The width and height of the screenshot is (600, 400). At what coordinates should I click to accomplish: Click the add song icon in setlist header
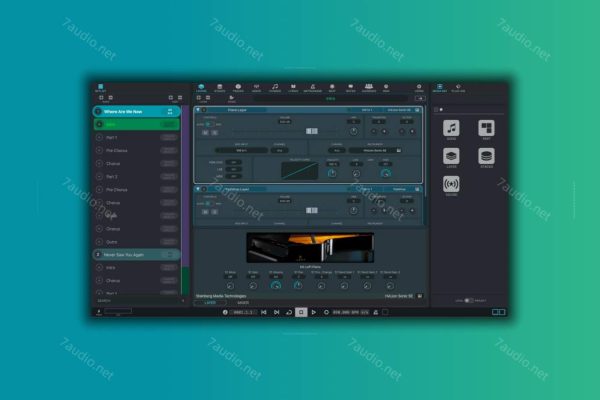101,98
